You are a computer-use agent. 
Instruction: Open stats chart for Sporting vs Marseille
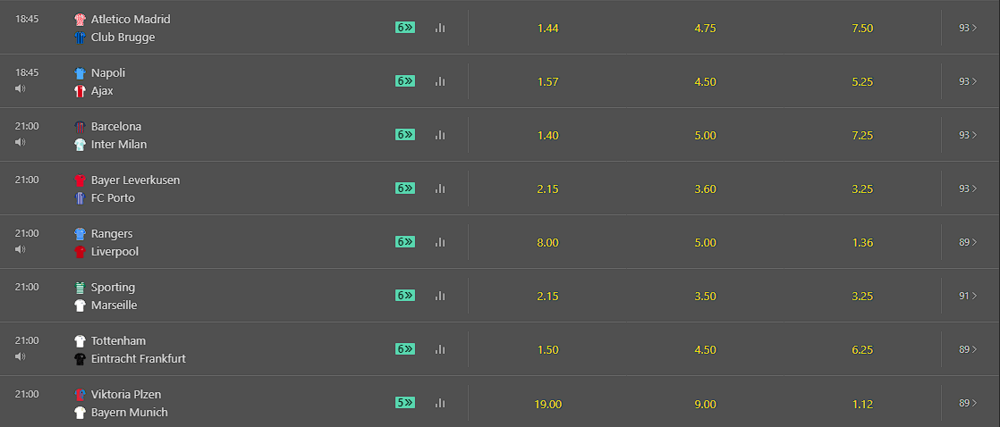439,296
